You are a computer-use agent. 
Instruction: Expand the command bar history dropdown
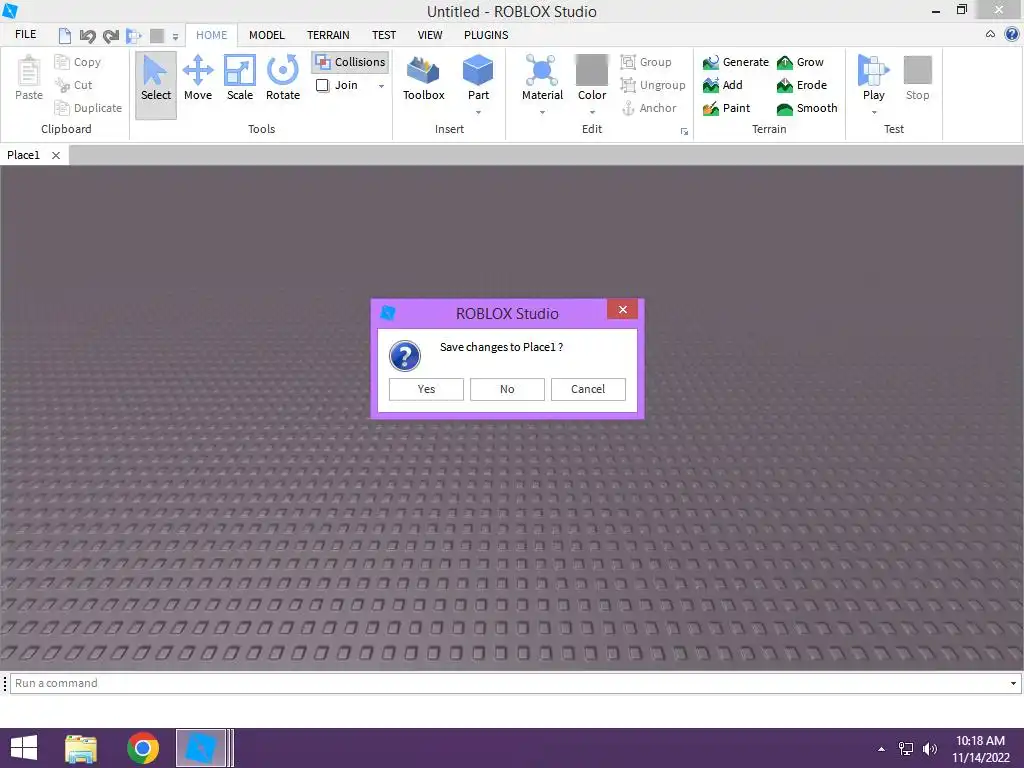click(x=1013, y=683)
